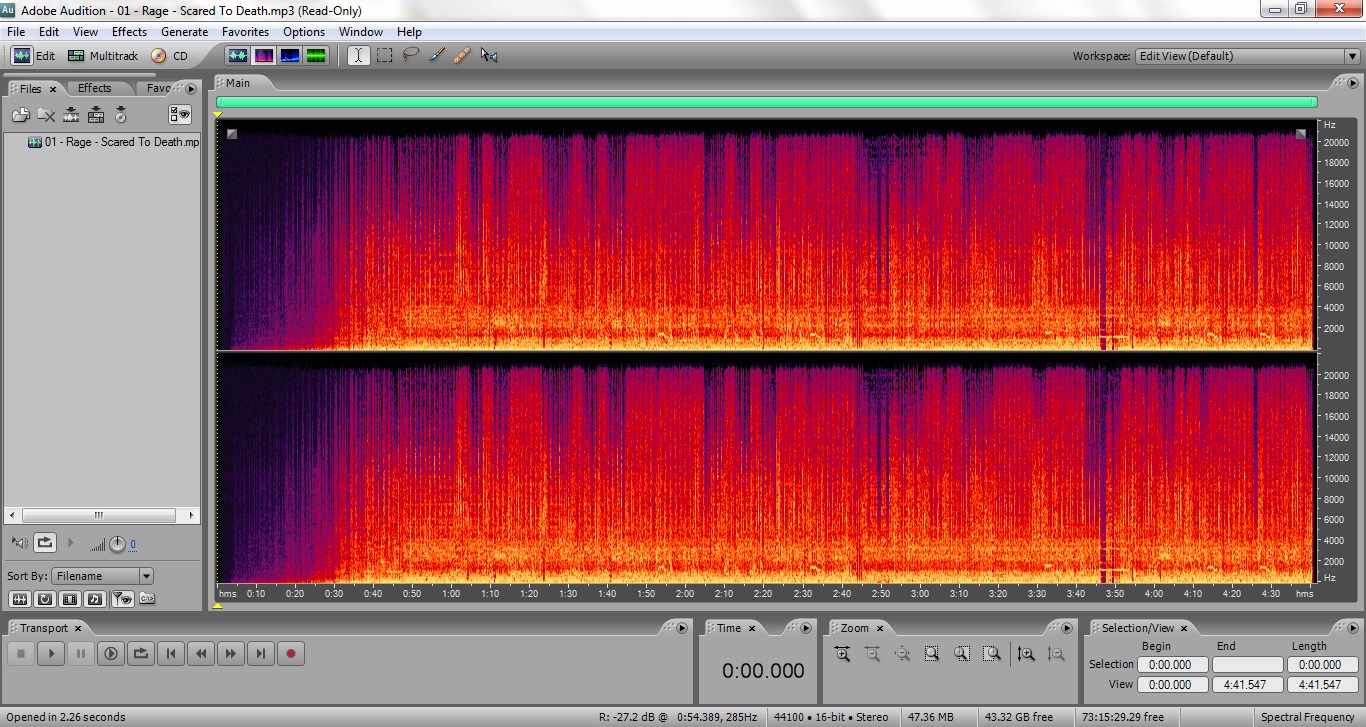Screen dimensions: 1366x727
Task: Switch to Waveform display view
Action: pos(238,56)
